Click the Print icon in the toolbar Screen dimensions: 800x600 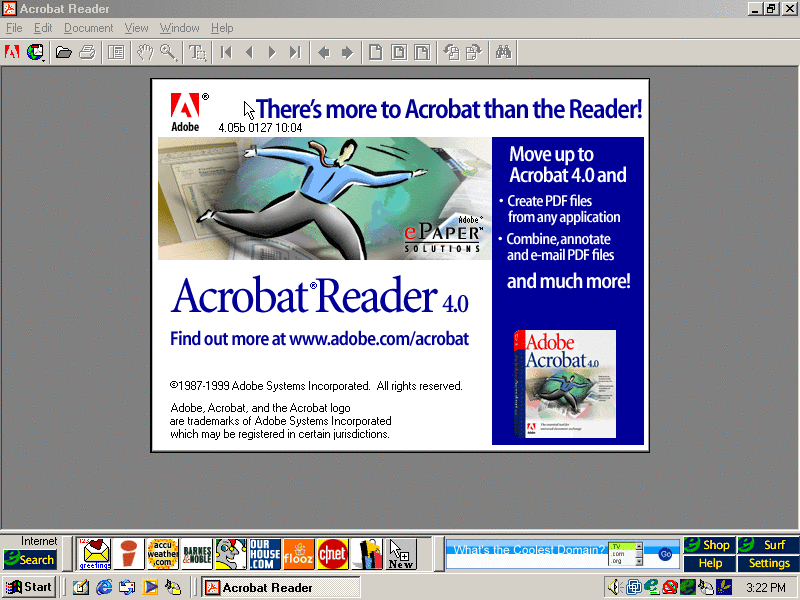86,52
